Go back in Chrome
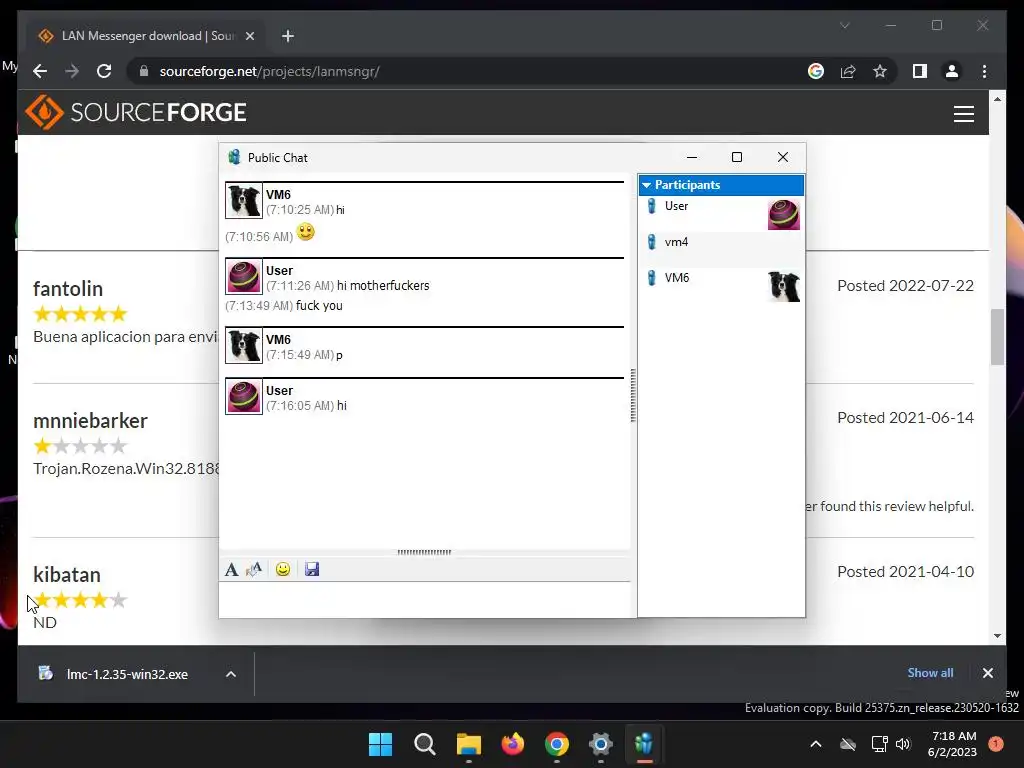This screenshot has height=768, width=1024. click(x=40, y=71)
